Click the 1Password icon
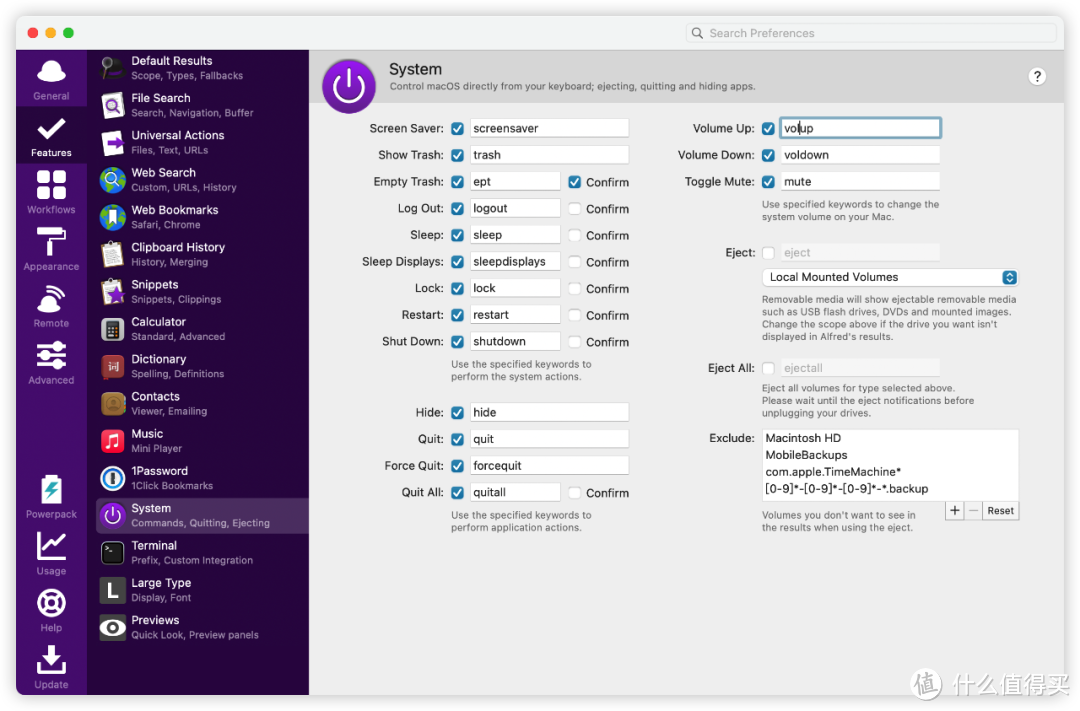Viewport: 1080px width, 711px height. pyautogui.click(x=112, y=478)
